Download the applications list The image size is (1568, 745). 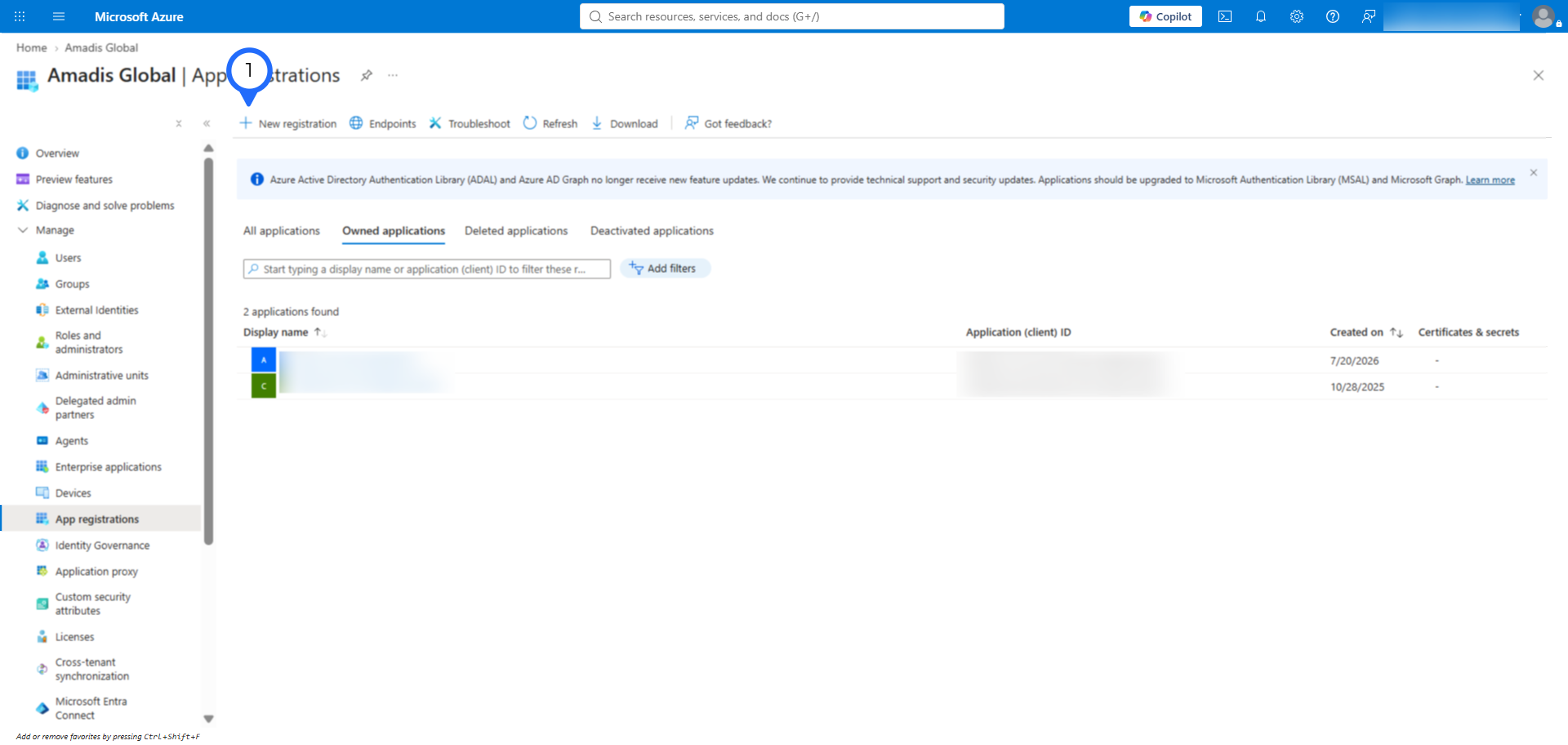coord(624,123)
